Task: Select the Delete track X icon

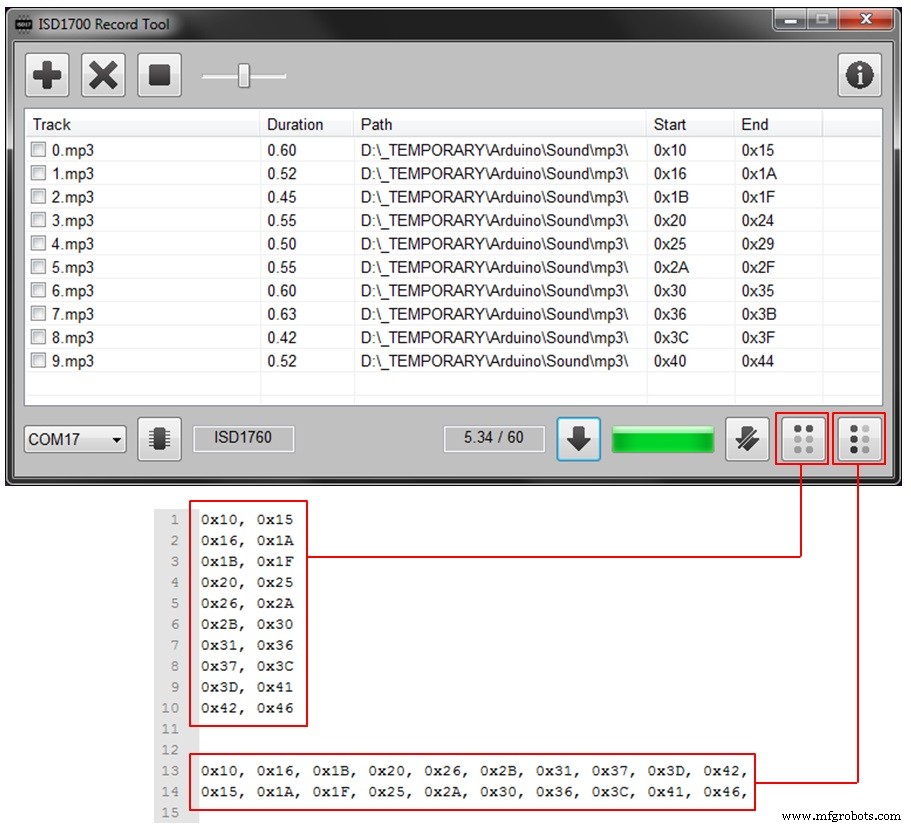Action: pyautogui.click(x=103, y=75)
